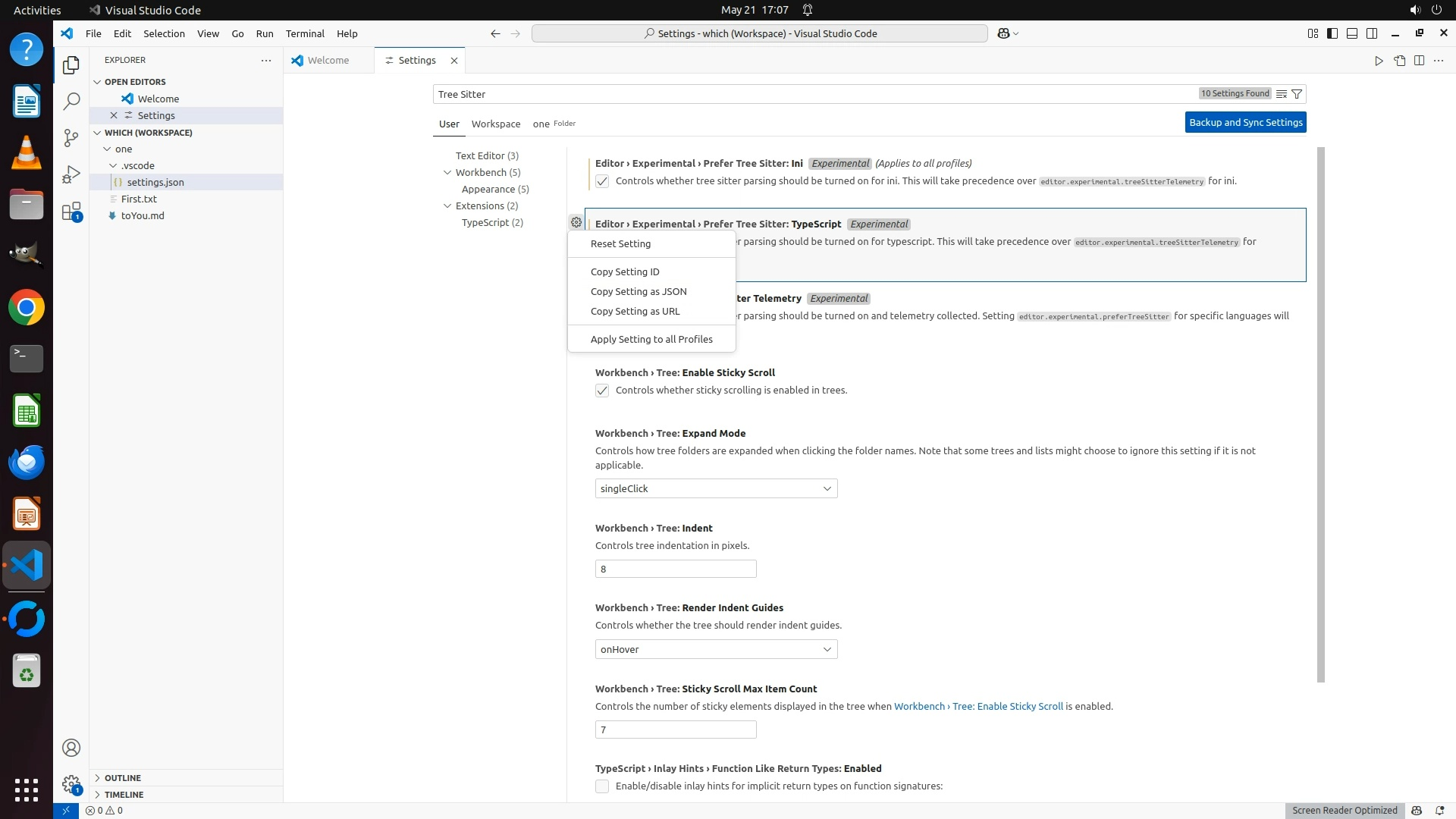This screenshot has height=819, width=1456.
Task: Open the Search view in activity bar
Action: pos(71,101)
